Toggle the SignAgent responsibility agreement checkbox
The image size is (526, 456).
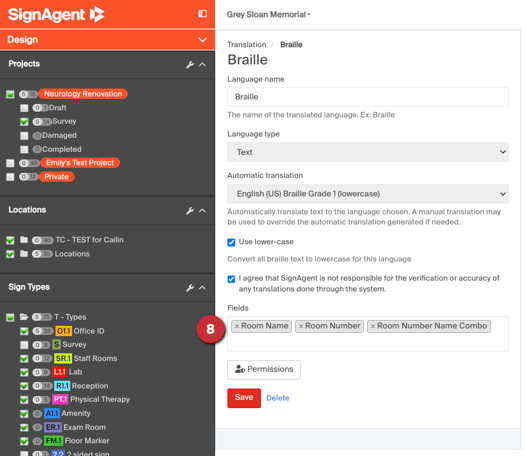[231, 279]
